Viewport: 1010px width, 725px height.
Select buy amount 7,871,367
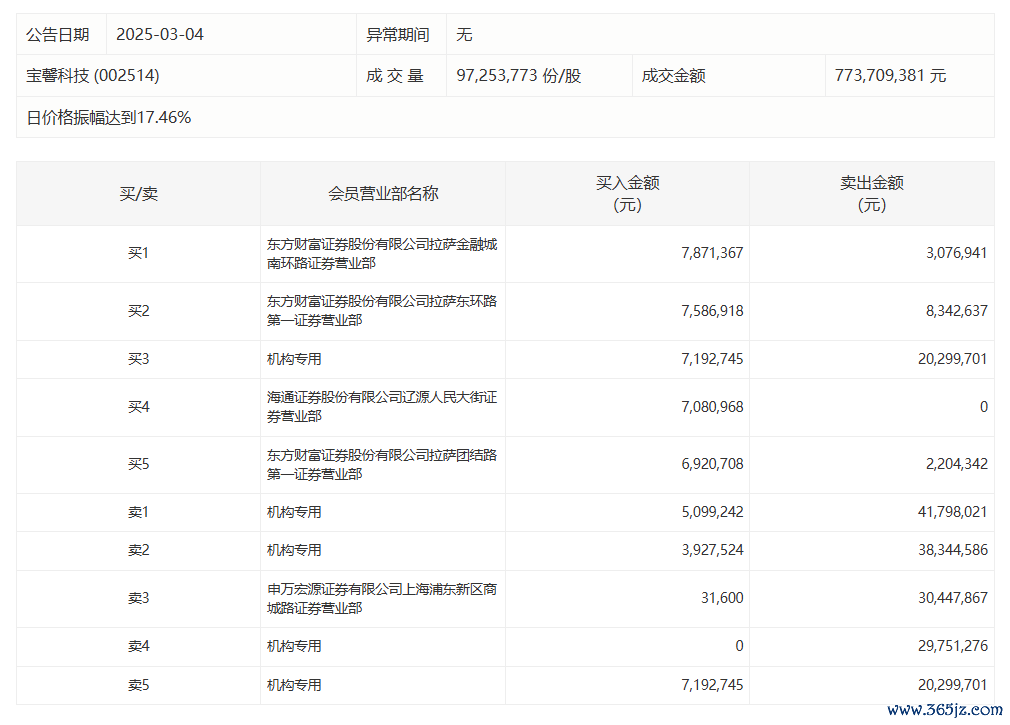712,254
